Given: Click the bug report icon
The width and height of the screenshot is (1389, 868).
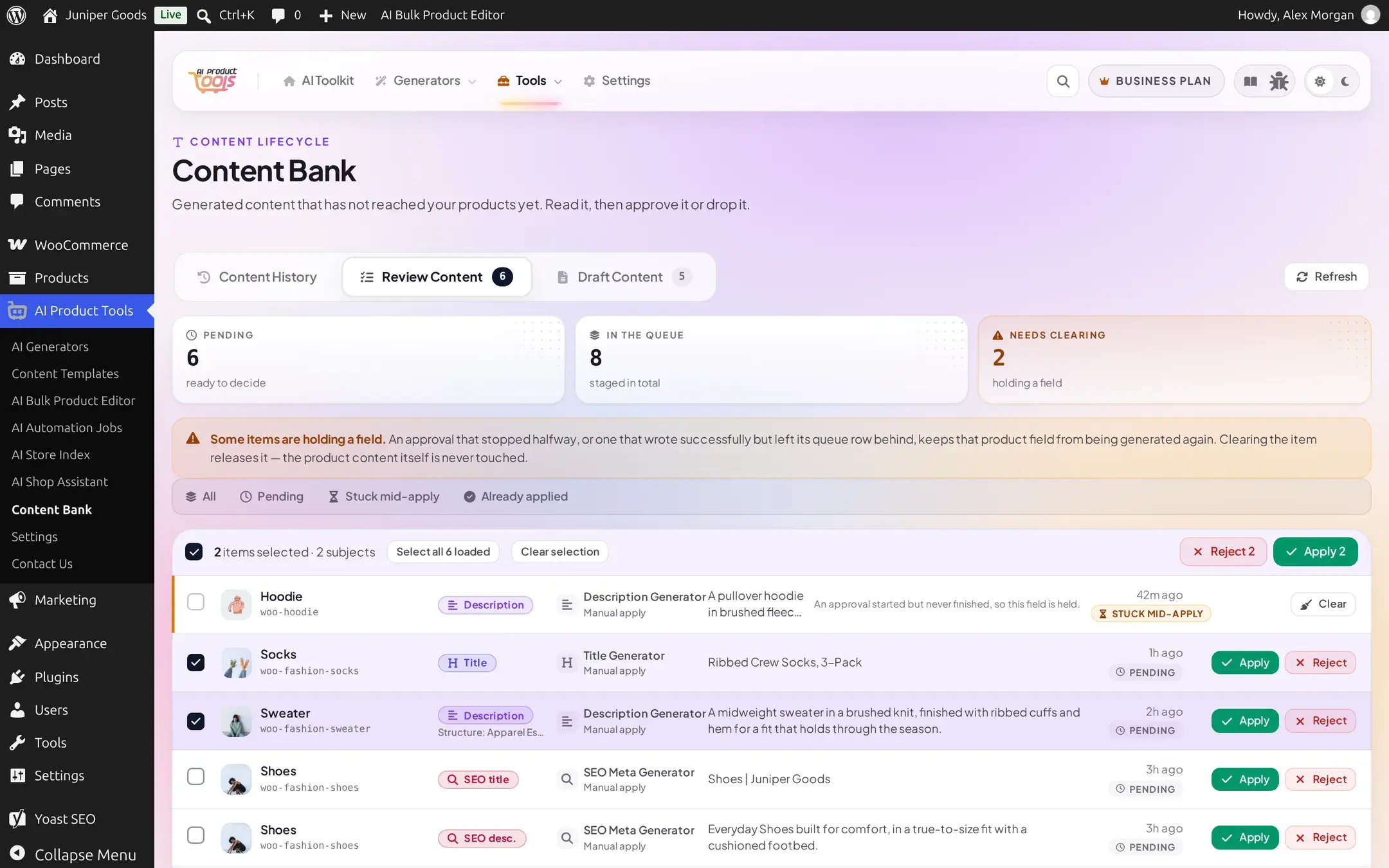Looking at the screenshot, I should pyautogui.click(x=1278, y=81).
